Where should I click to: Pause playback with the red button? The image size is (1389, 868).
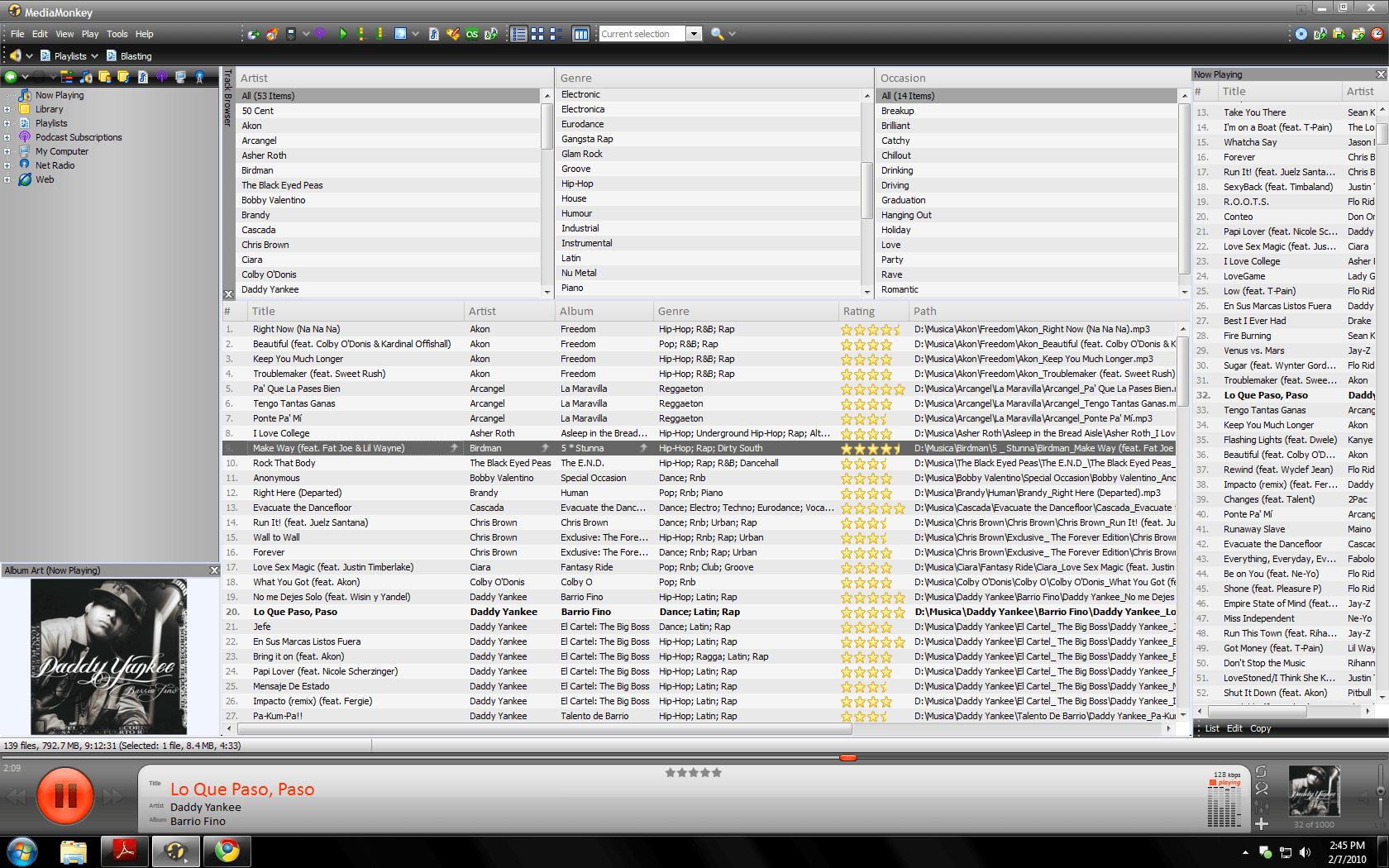pos(65,796)
